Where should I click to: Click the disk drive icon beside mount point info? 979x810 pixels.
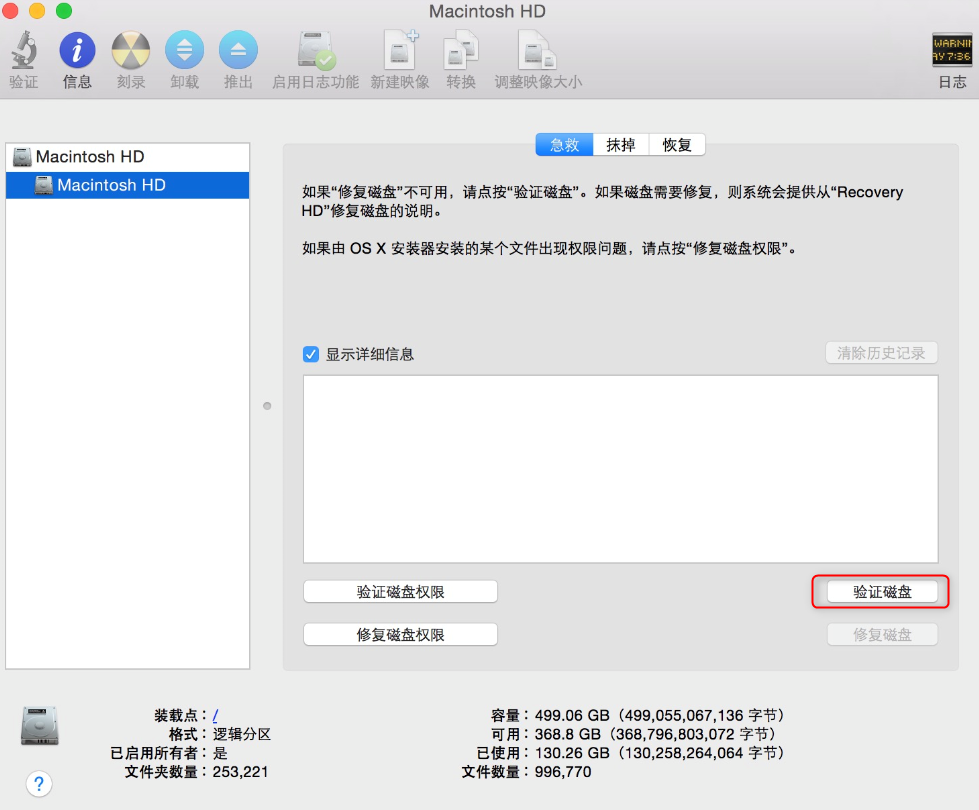[x=39, y=726]
